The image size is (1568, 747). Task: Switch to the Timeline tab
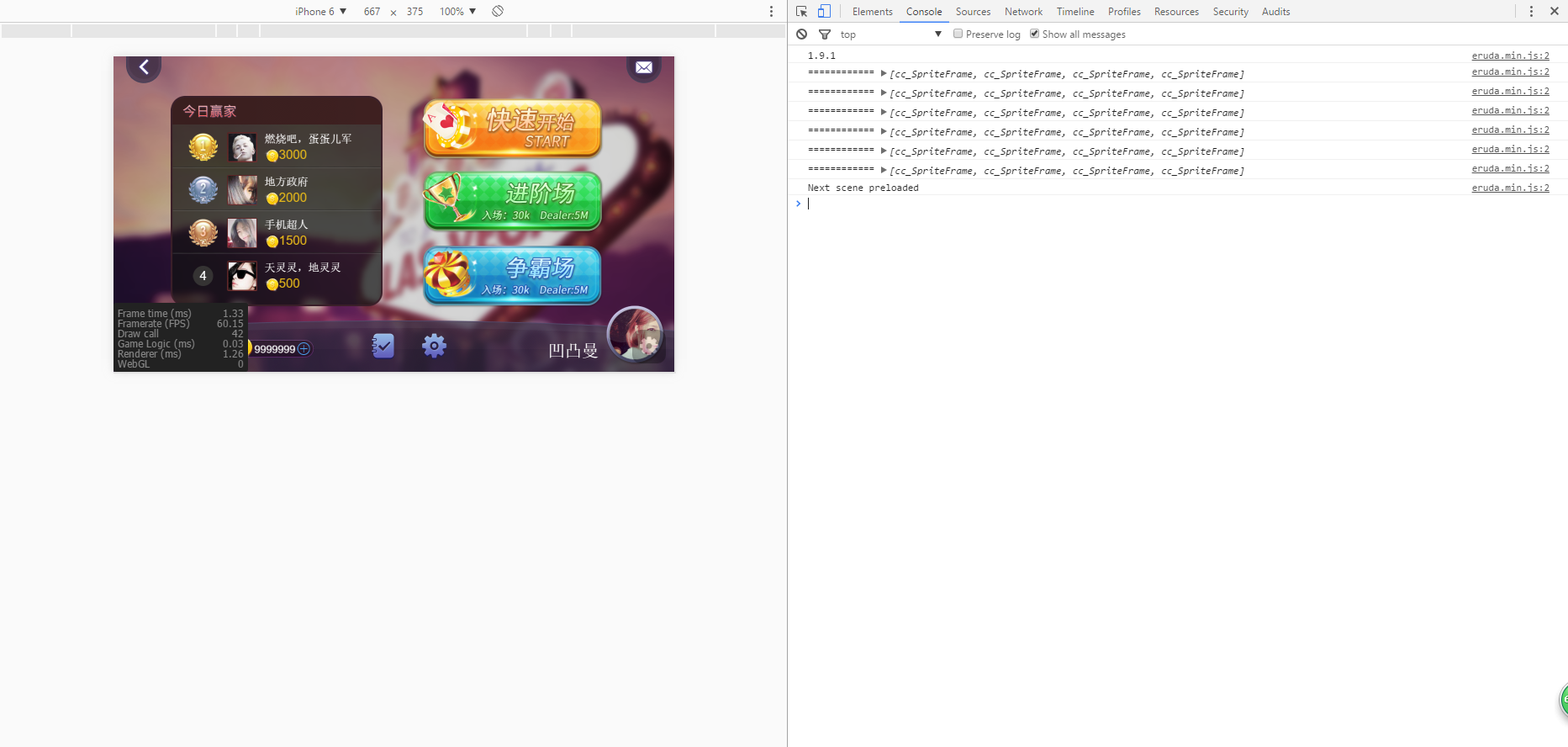pyautogui.click(x=1075, y=12)
